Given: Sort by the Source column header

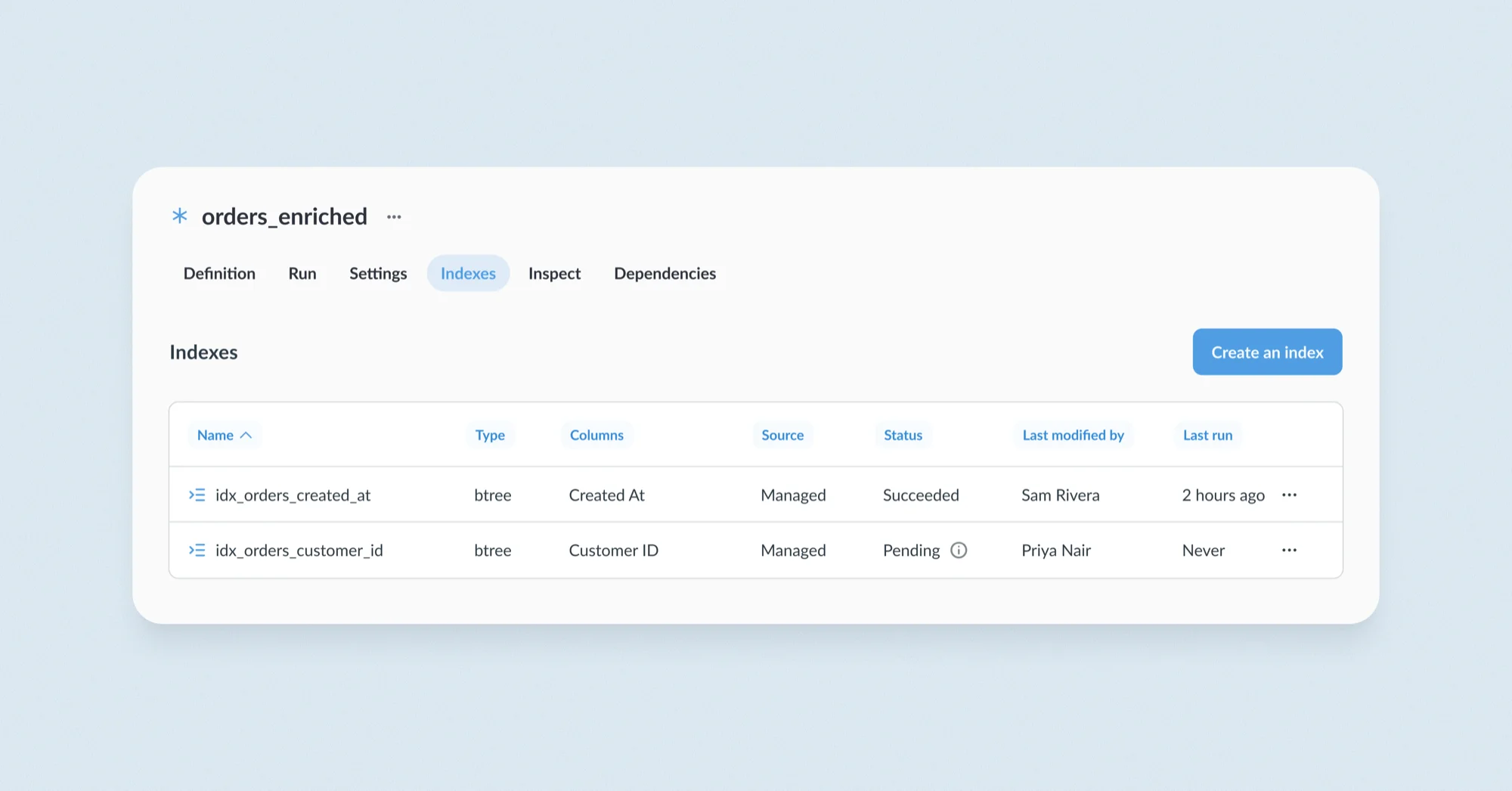Looking at the screenshot, I should pos(782,435).
